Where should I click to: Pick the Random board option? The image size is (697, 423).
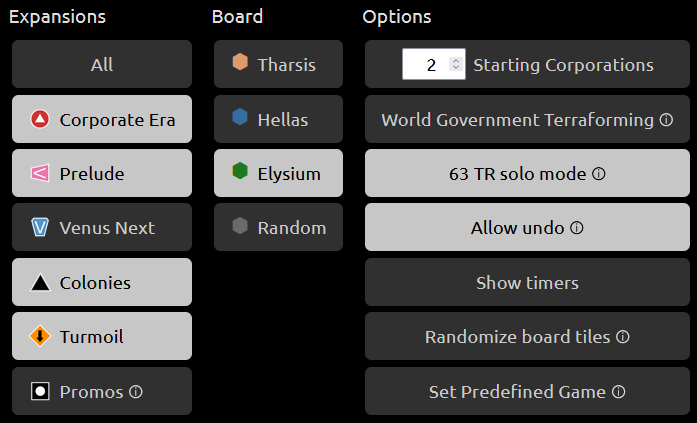pyautogui.click(x=278, y=227)
